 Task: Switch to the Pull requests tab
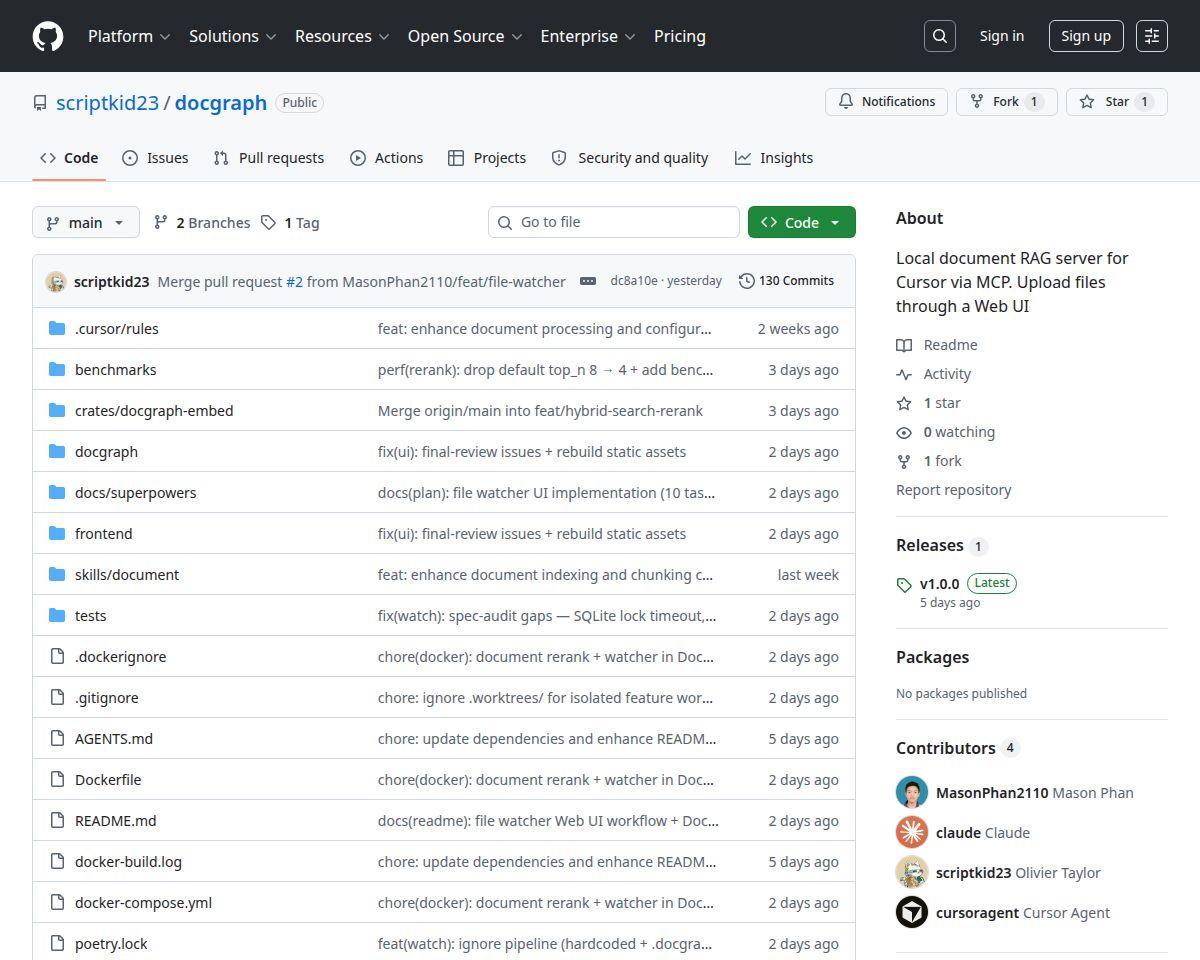(x=269, y=158)
